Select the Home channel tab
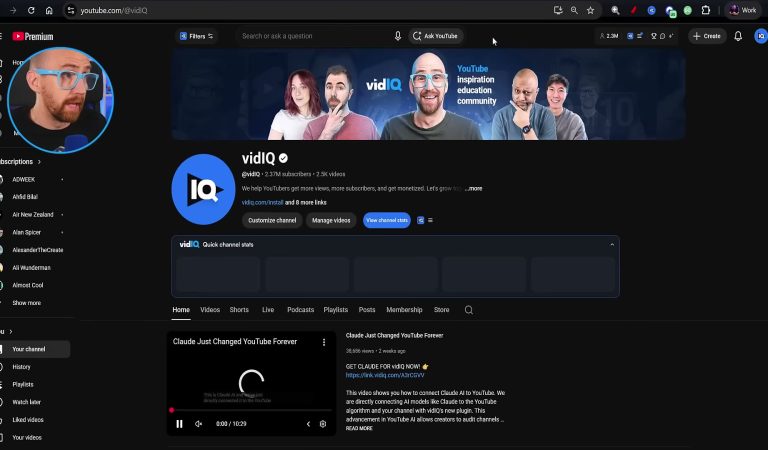The image size is (768, 450). (181, 310)
